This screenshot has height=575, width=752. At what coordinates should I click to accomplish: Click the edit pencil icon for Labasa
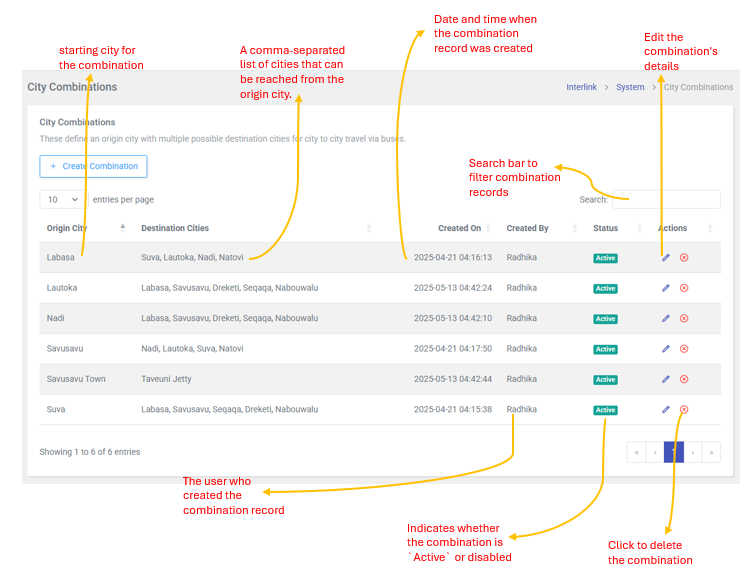click(666, 258)
